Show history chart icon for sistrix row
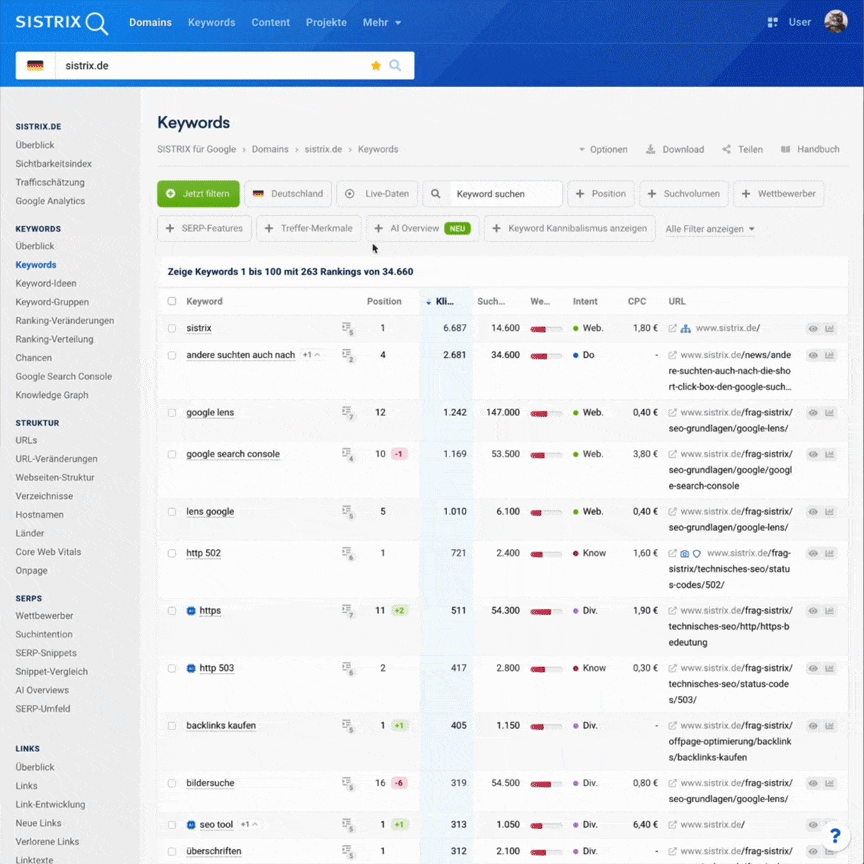This screenshot has width=864, height=864. click(829, 328)
